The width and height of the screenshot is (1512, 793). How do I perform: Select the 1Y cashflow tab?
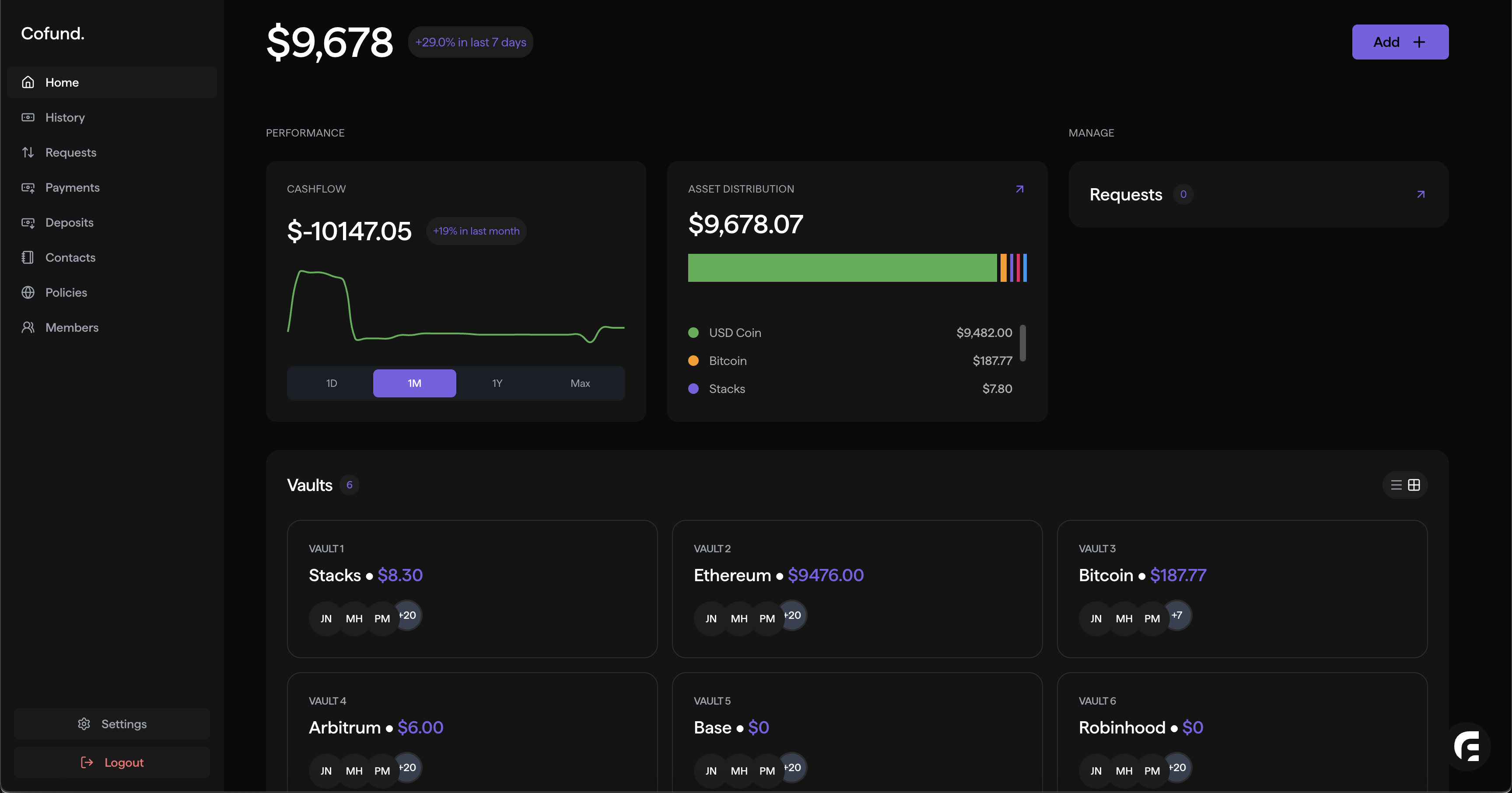pyautogui.click(x=497, y=383)
